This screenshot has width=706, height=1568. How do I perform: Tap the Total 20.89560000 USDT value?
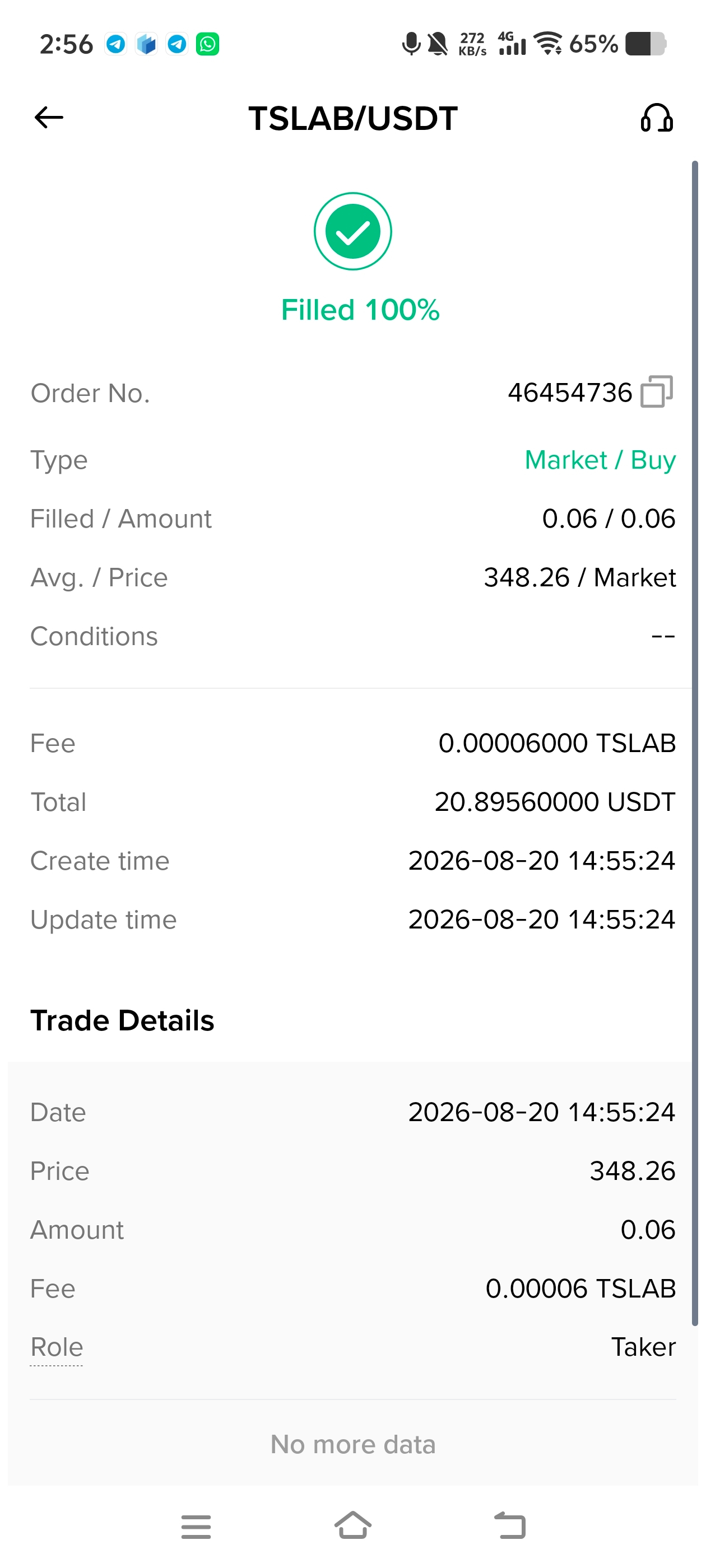click(555, 802)
